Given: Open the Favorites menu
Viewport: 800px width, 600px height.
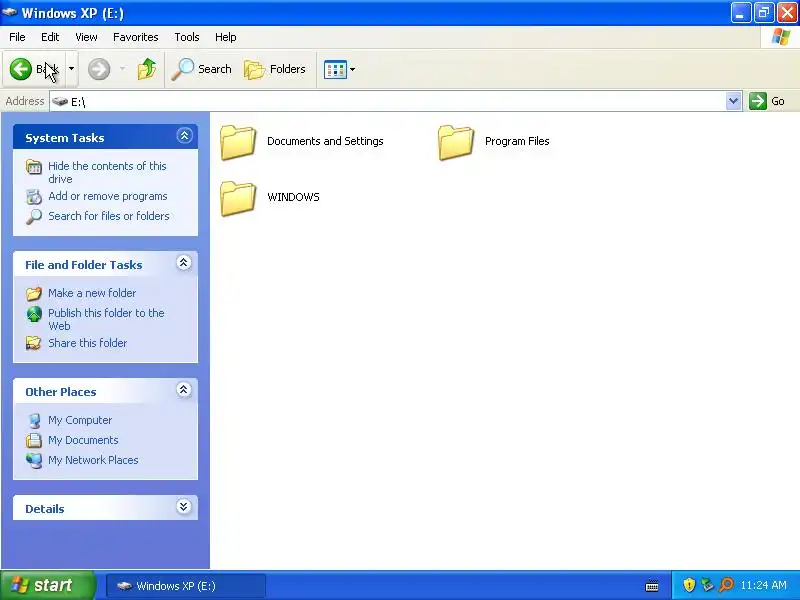Looking at the screenshot, I should [x=136, y=37].
